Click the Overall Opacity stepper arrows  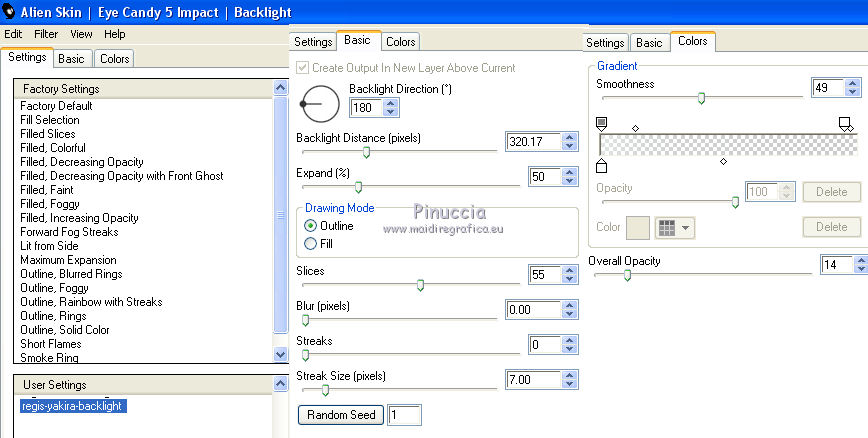(861, 265)
